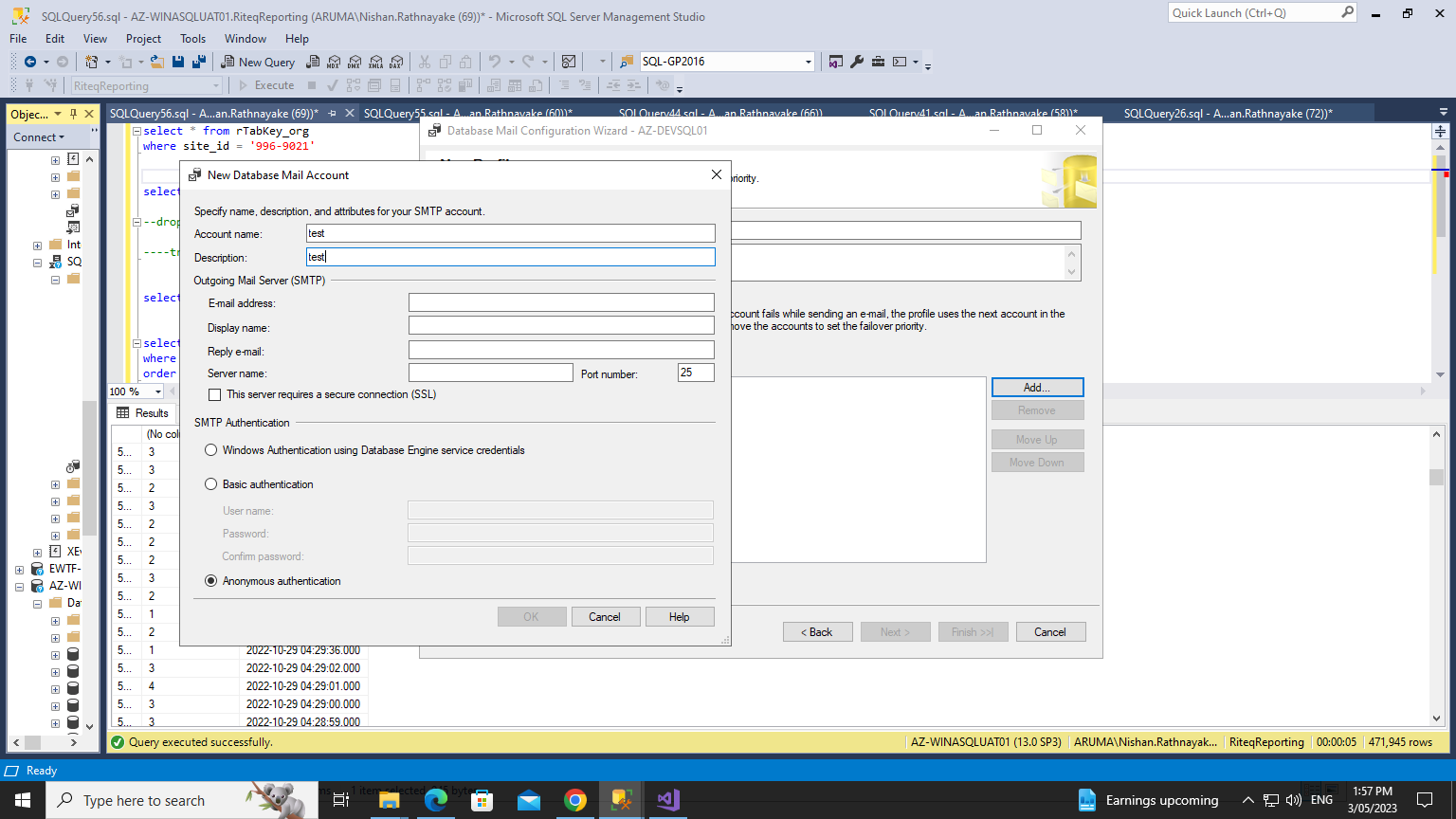The image size is (1456, 819).
Task: Click the Reply e-mail field
Action: click(x=561, y=350)
